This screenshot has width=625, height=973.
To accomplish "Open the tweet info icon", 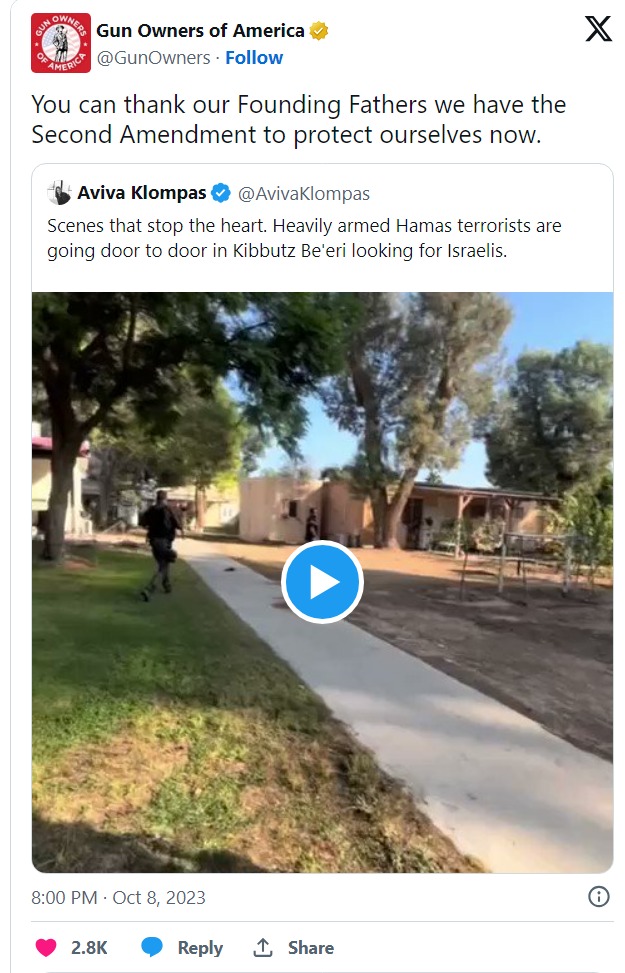I will point(598,897).
